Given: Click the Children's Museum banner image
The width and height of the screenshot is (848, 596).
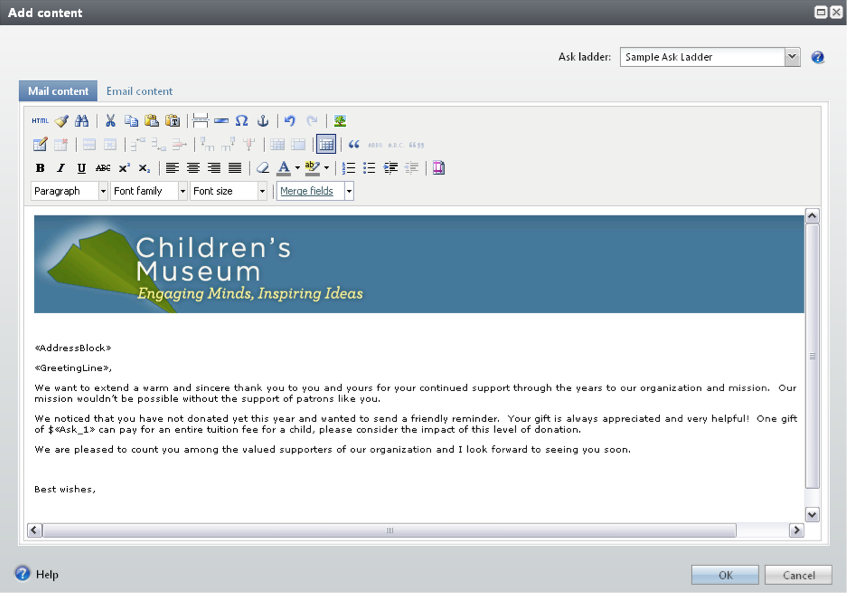Looking at the screenshot, I should coord(419,264).
